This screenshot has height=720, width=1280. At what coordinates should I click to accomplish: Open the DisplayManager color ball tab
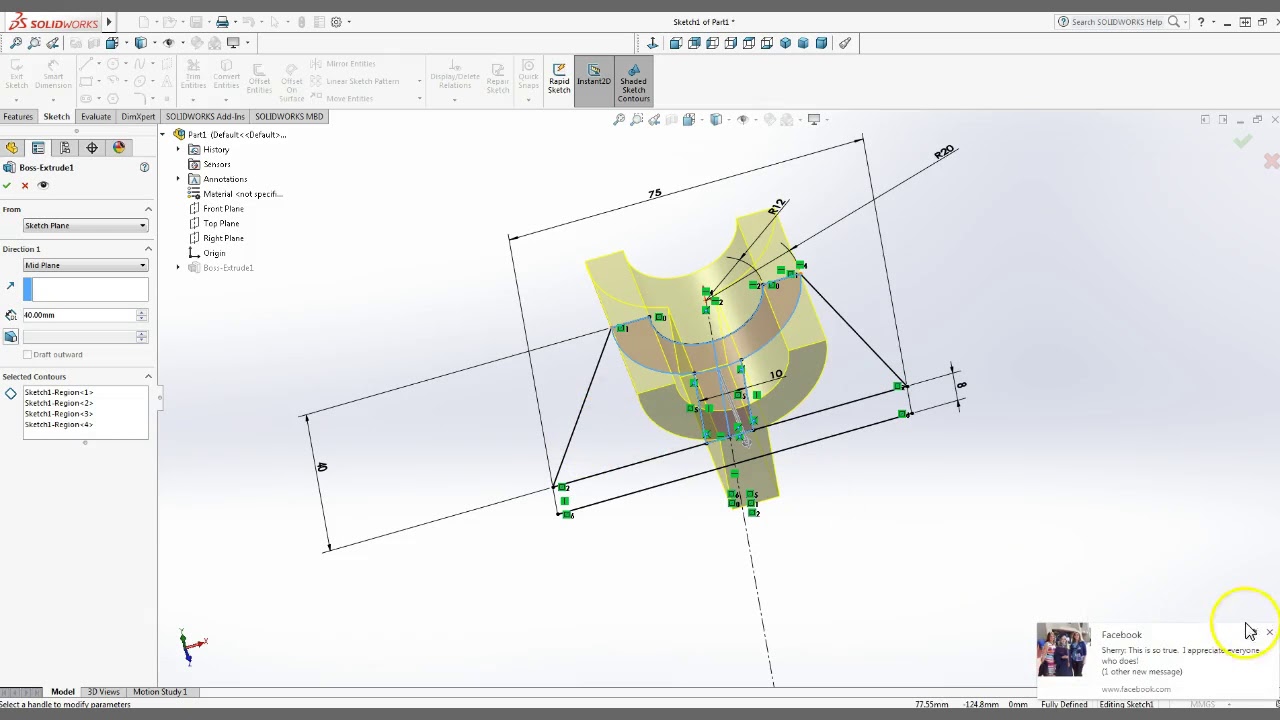tap(119, 148)
